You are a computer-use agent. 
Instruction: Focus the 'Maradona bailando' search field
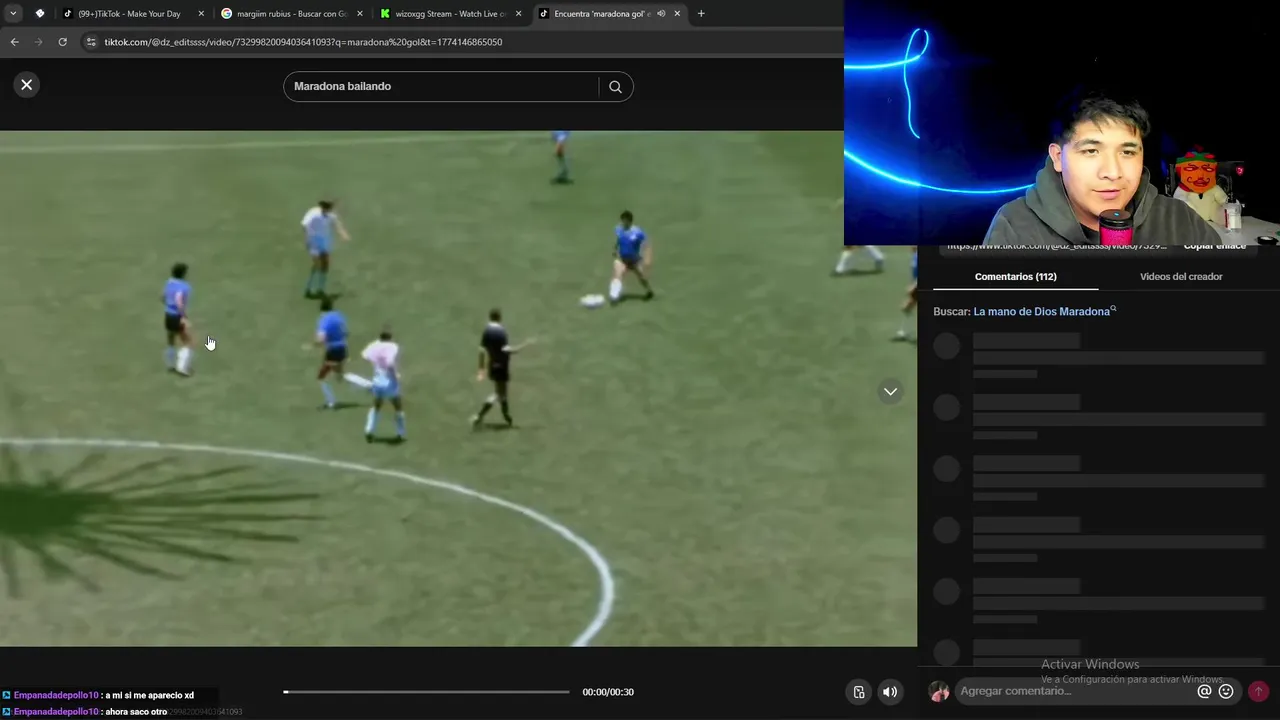(443, 87)
